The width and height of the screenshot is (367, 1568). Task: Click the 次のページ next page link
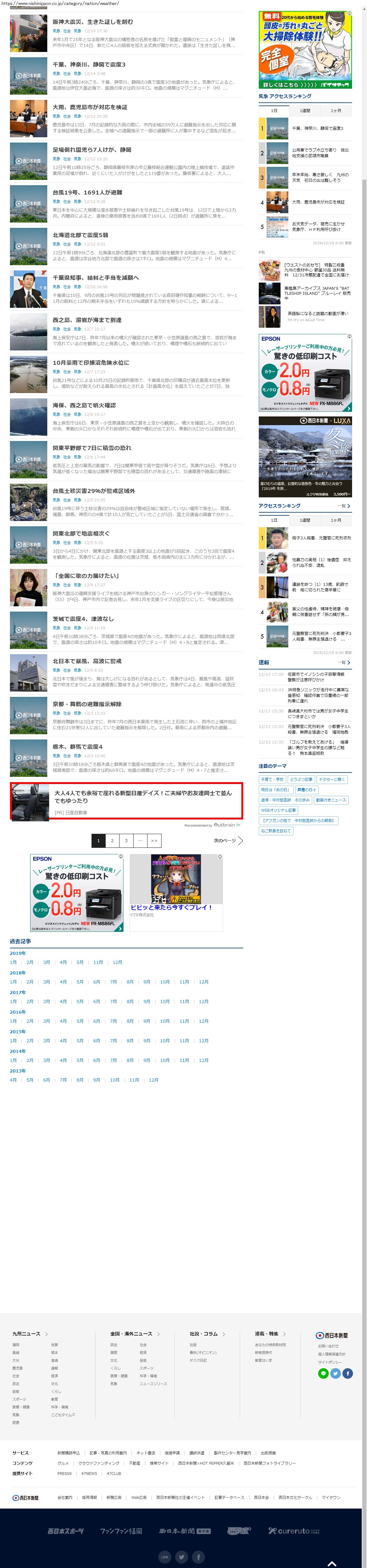(228, 841)
